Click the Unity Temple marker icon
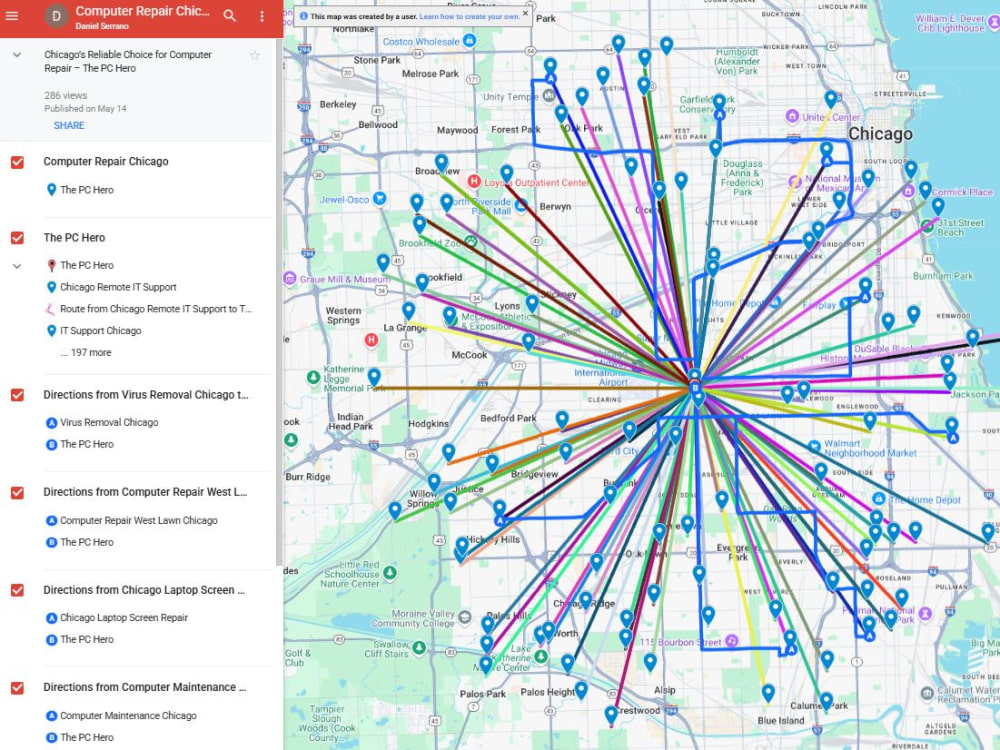Image resolution: width=1000 pixels, height=750 pixels. [x=549, y=96]
